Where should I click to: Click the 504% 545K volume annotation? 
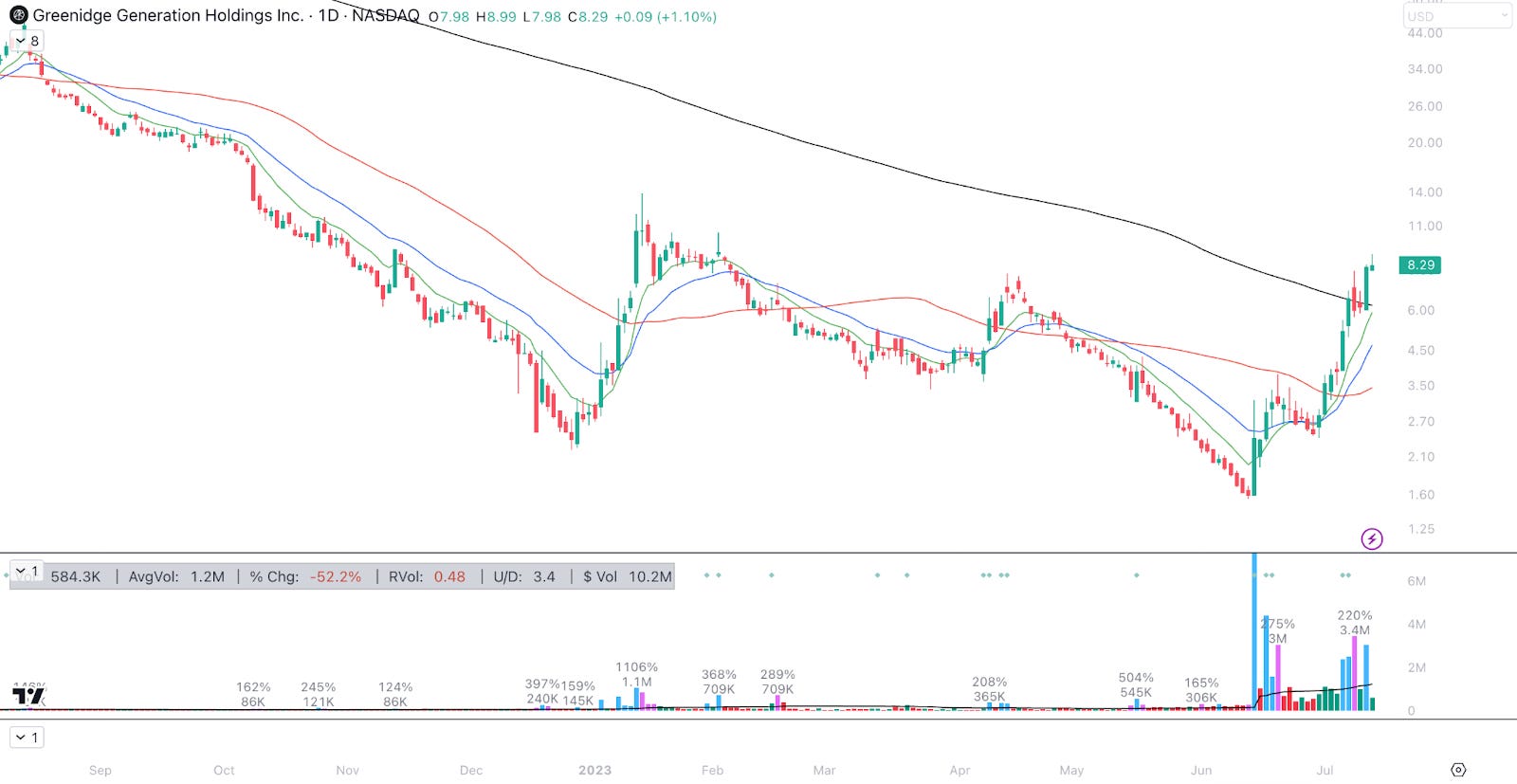(x=1136, y=685)
